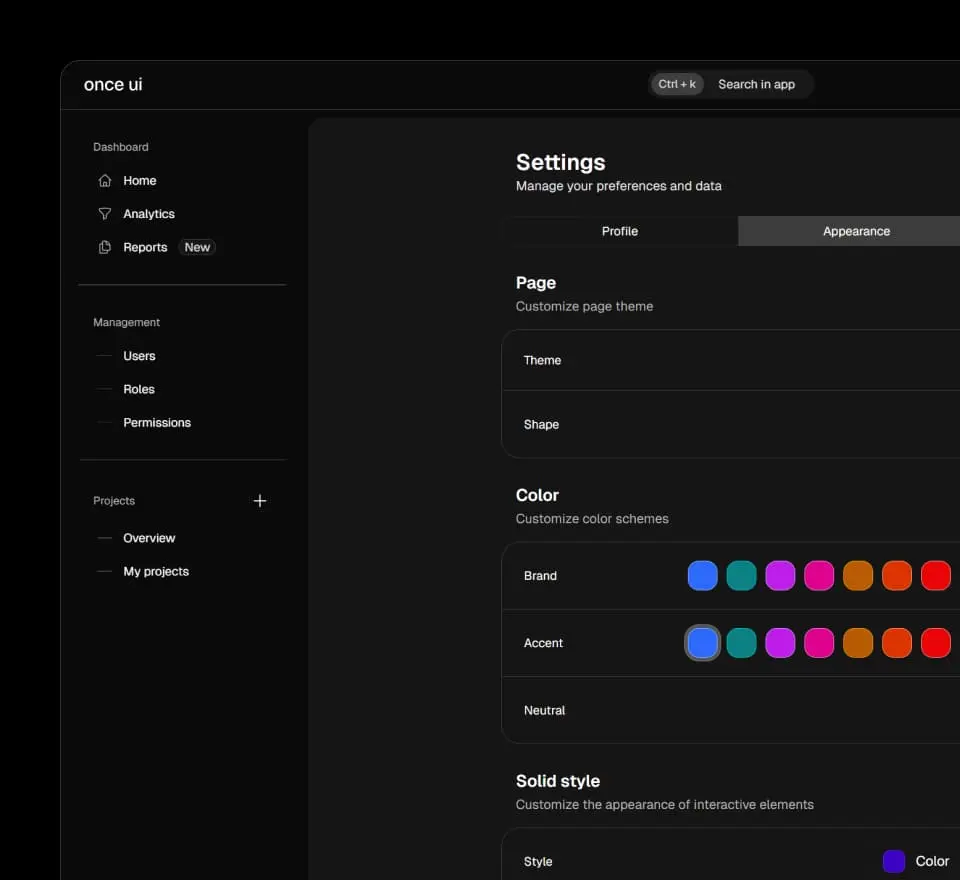This screenshot has width=960, height=880.
Task: Select the teal Accent color swatch
Action: pyautogui.click(x=742, y=642)
